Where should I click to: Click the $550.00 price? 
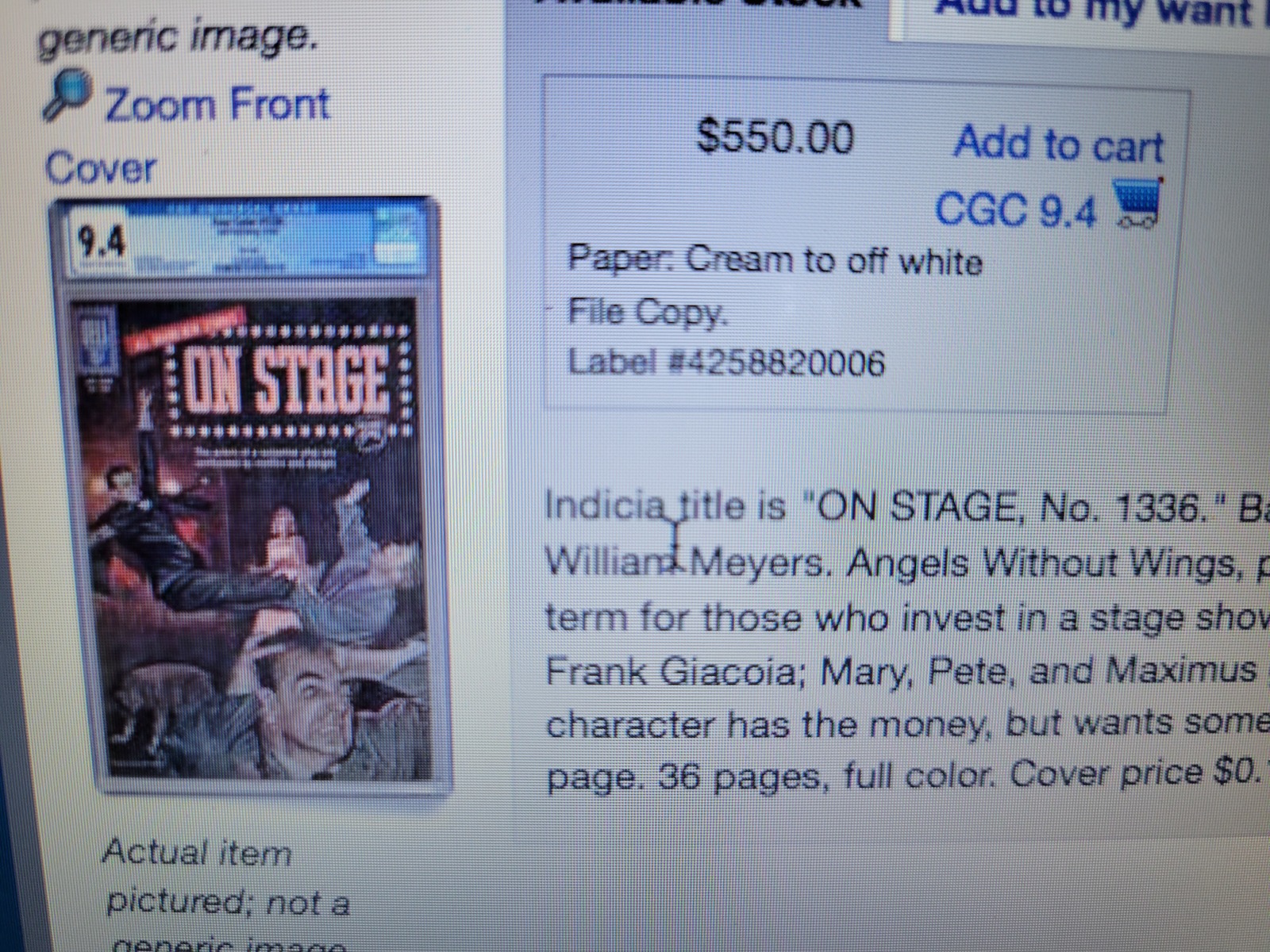(775, 136)
